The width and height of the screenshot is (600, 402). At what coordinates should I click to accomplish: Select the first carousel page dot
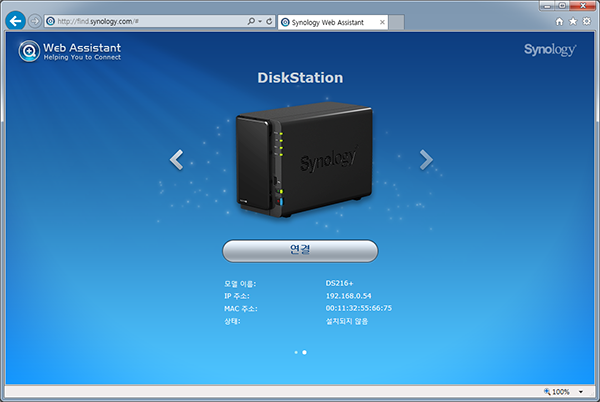[296, 352]
